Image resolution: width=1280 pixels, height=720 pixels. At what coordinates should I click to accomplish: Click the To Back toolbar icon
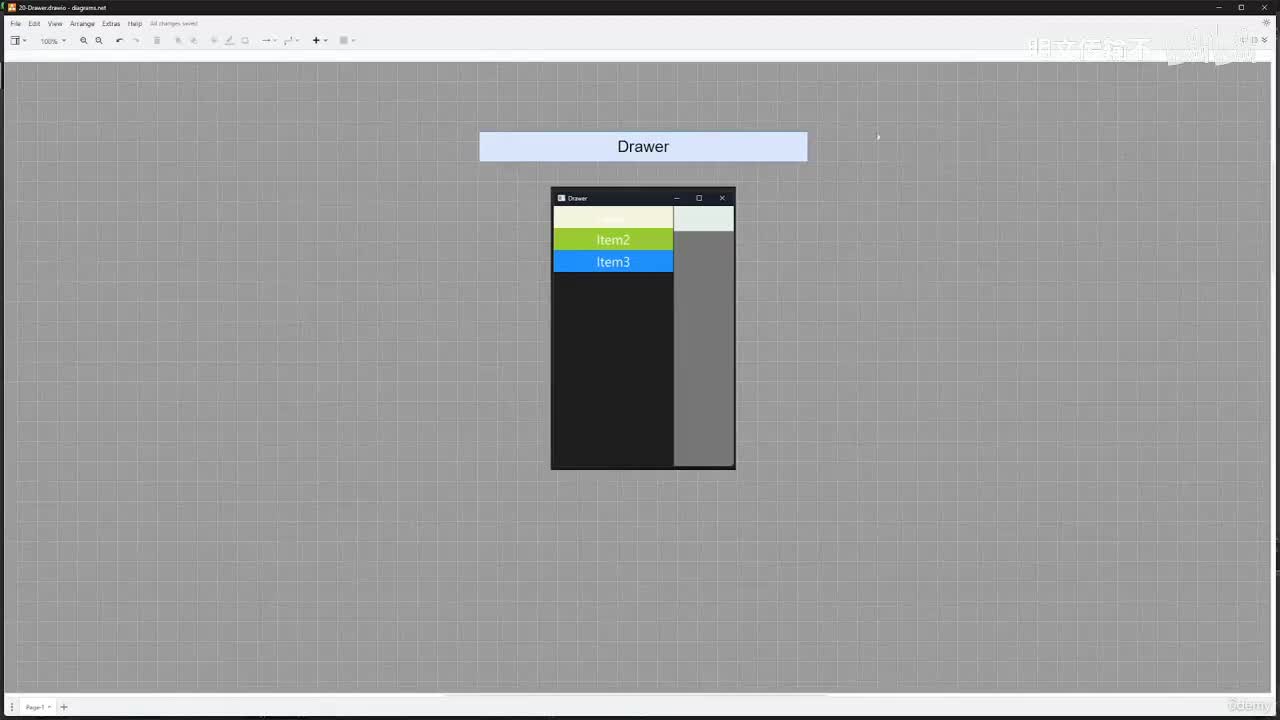point(194,41)
